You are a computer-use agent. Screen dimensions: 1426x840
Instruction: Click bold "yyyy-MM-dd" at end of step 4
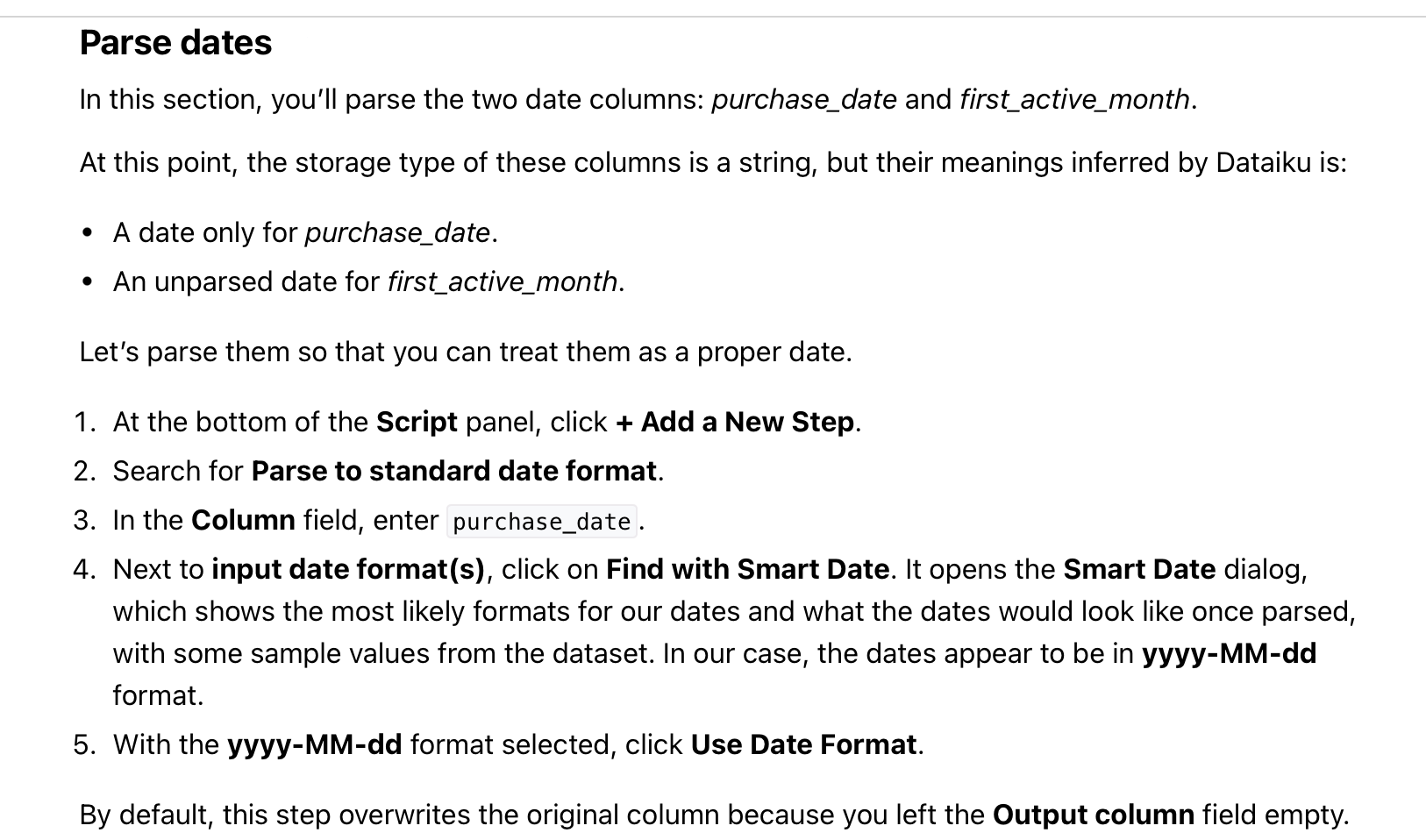(x=1229, y=653)
